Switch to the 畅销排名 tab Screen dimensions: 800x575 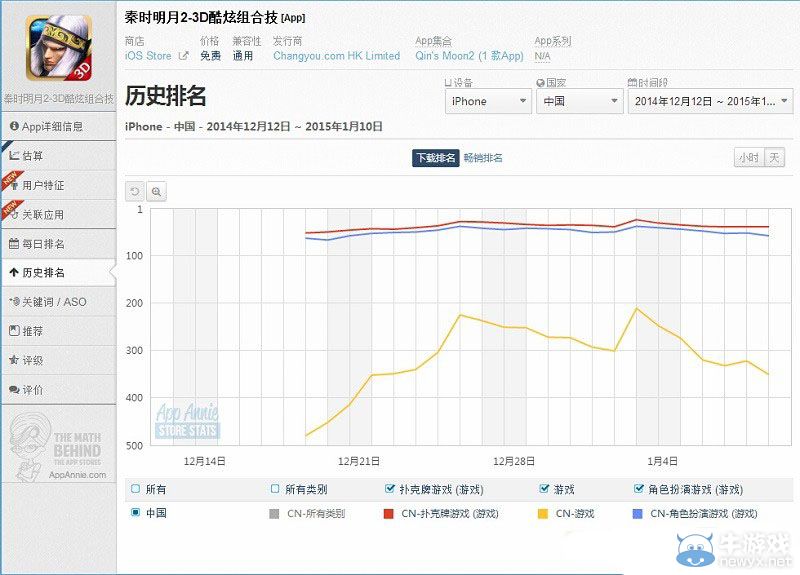483,158
